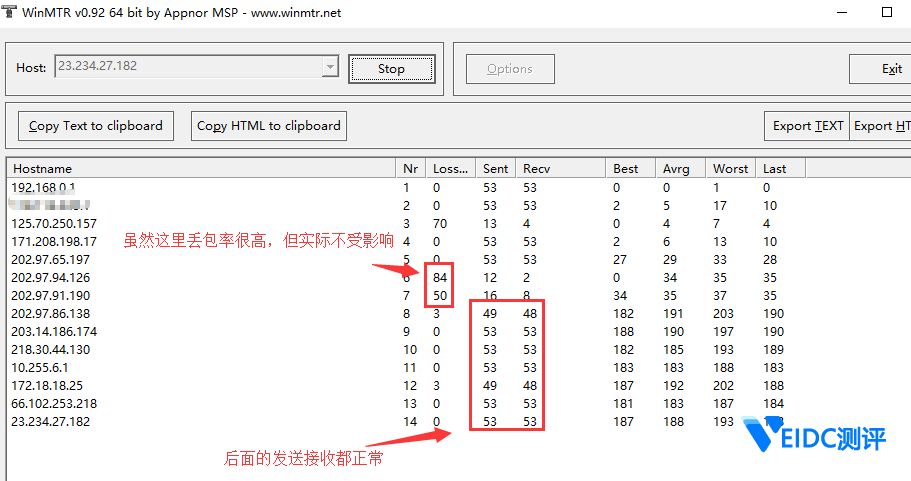Screen dimensions: 911x481
Task: Click the Avrg column header
Action: click(x=680, y=169)
